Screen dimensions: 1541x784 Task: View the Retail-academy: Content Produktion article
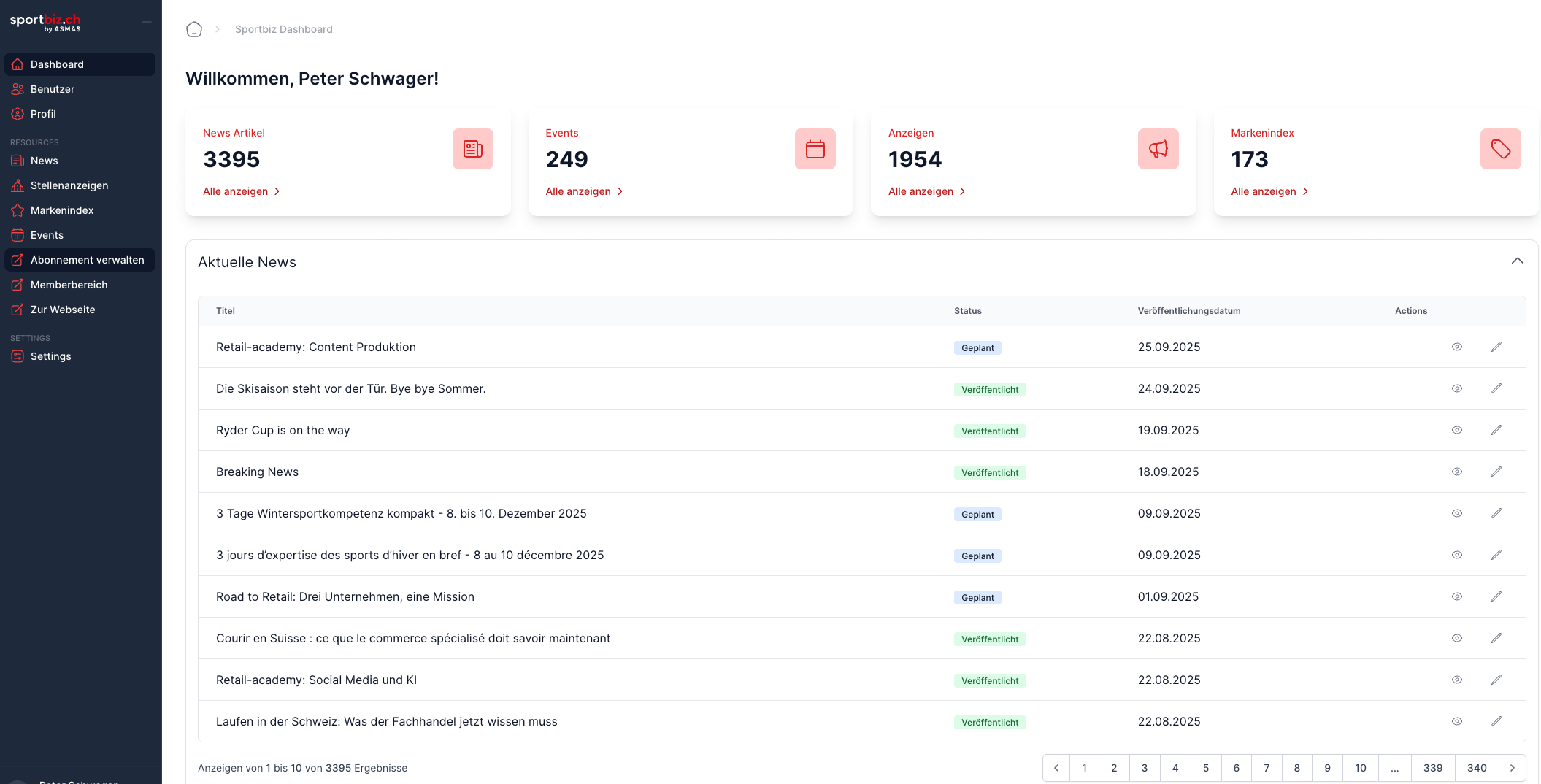[x=1456, y=347]
